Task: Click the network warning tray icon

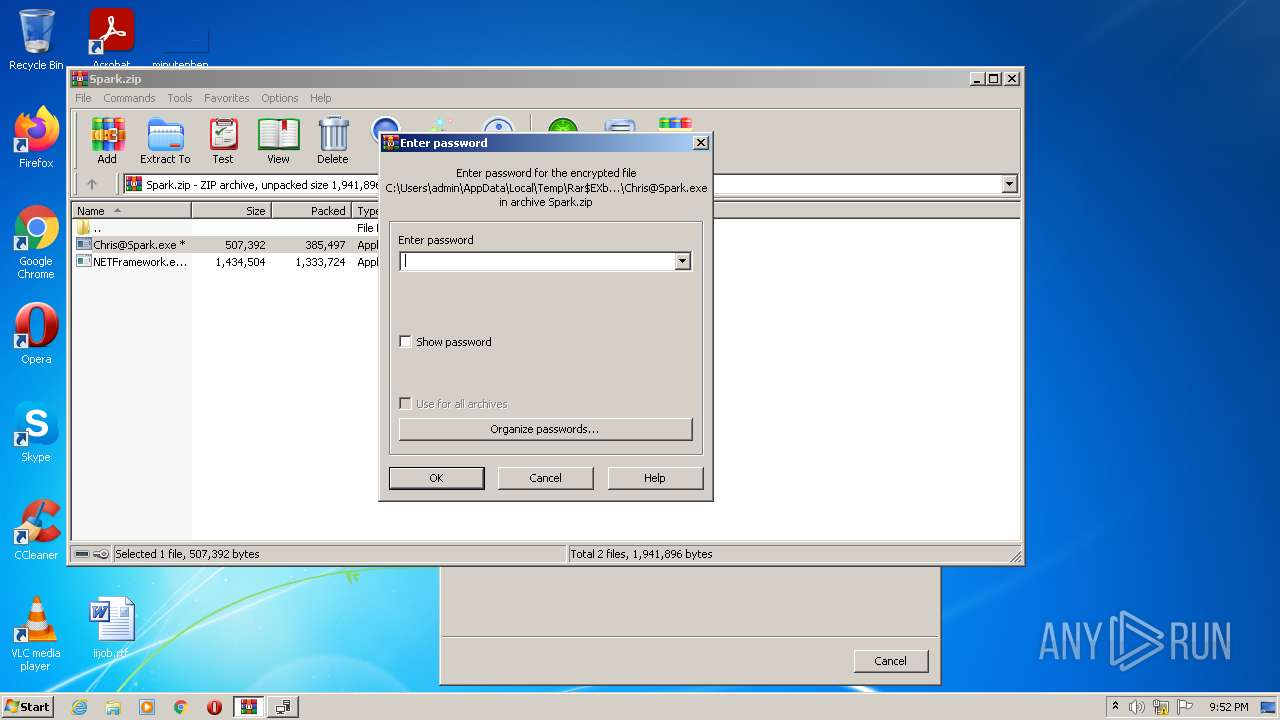Action: pos(1161,707)
